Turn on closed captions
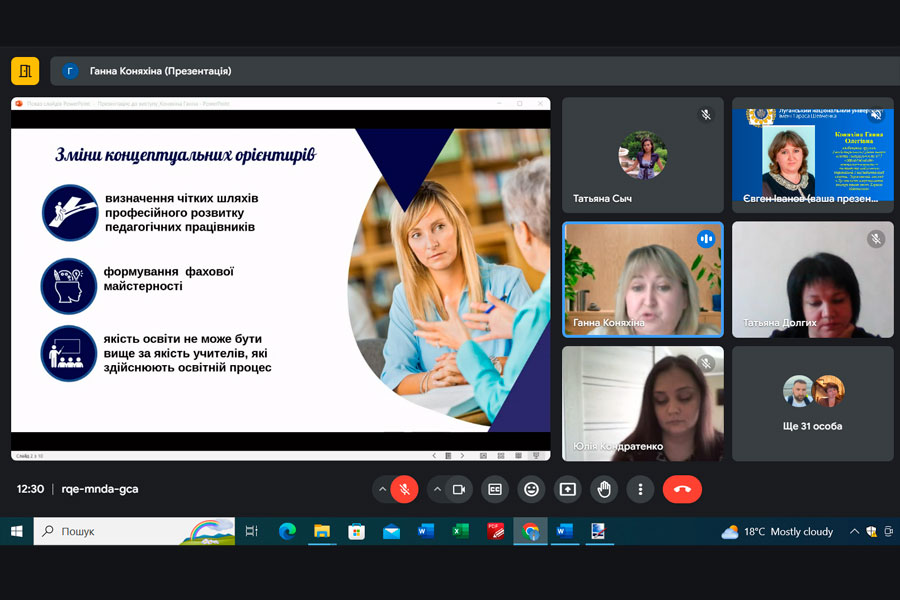Viewport: 900px width, 600px height. pos(495,489)
